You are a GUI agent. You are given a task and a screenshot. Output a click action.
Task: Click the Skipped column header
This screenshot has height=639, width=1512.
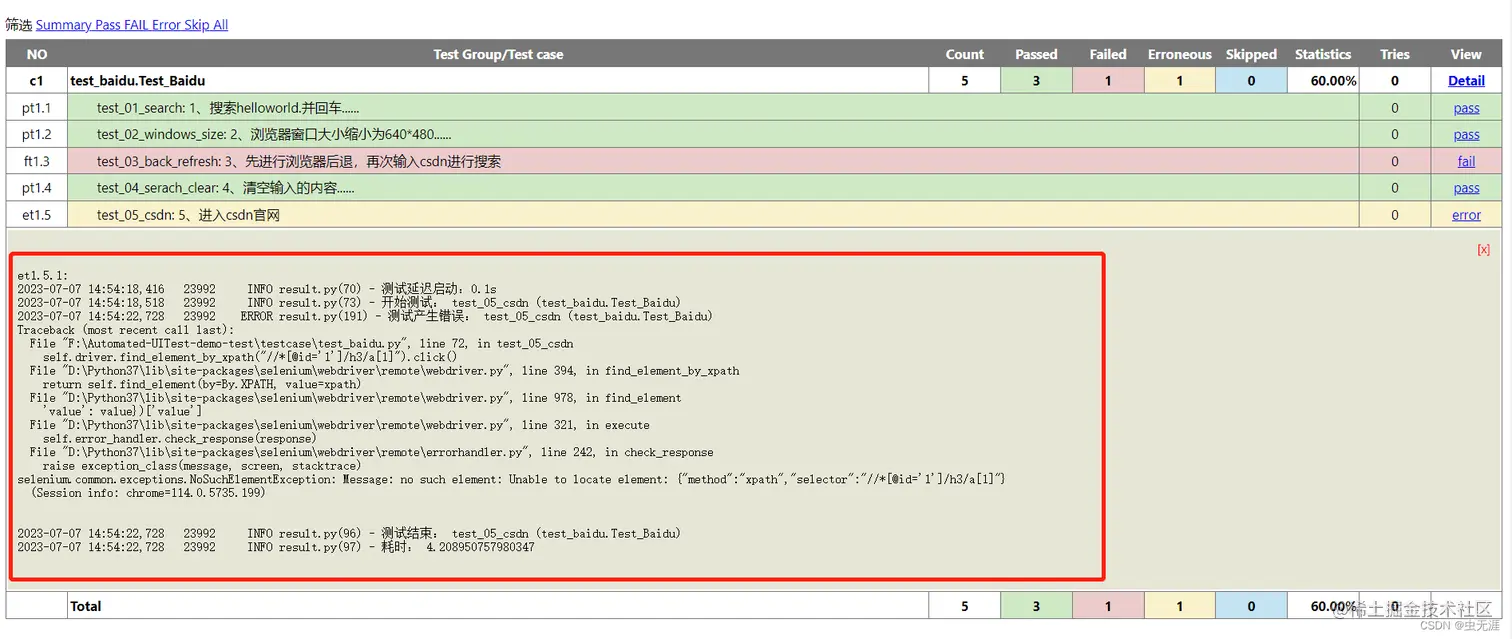pyautogui.click(x=1251, y=54)
